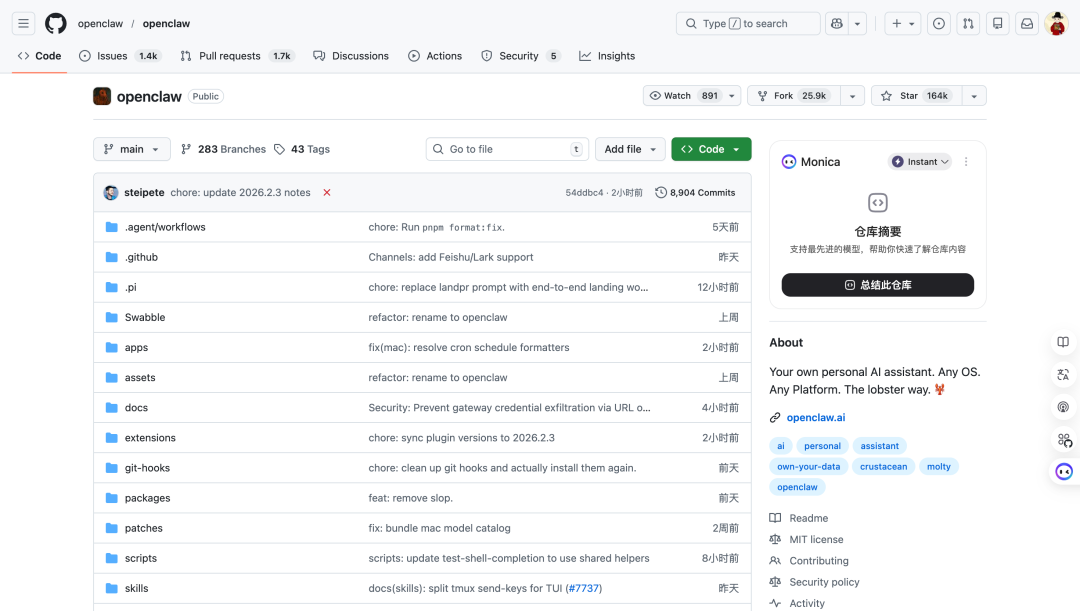The width and height of the screenshot is (1080, 611).
Task: Open the Actions tab
Action: (435, 56)
